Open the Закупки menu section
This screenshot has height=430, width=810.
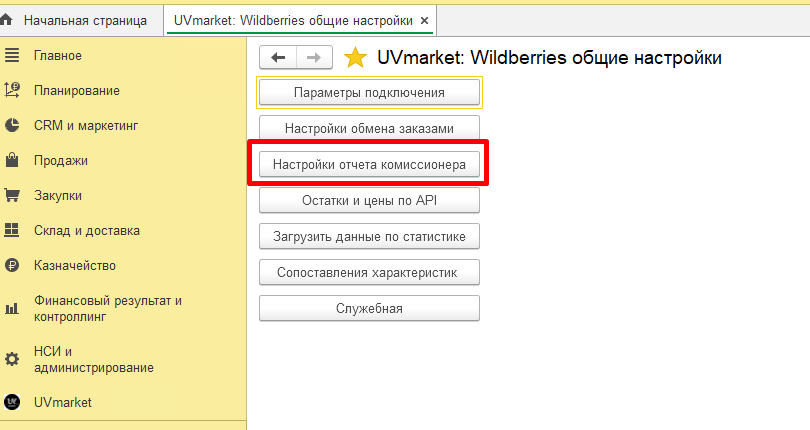[x=58, y=196]
